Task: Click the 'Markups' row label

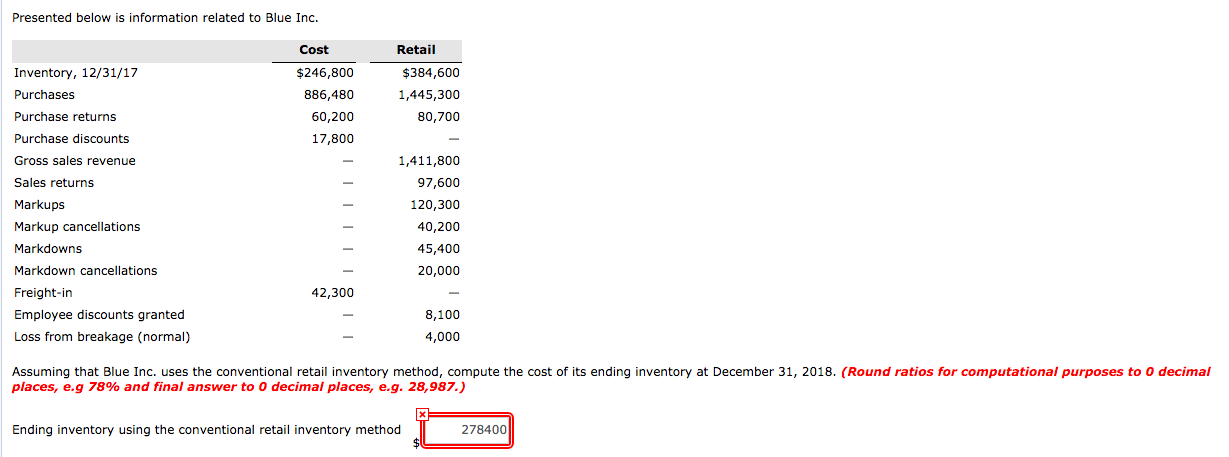Action: (39, 205)
